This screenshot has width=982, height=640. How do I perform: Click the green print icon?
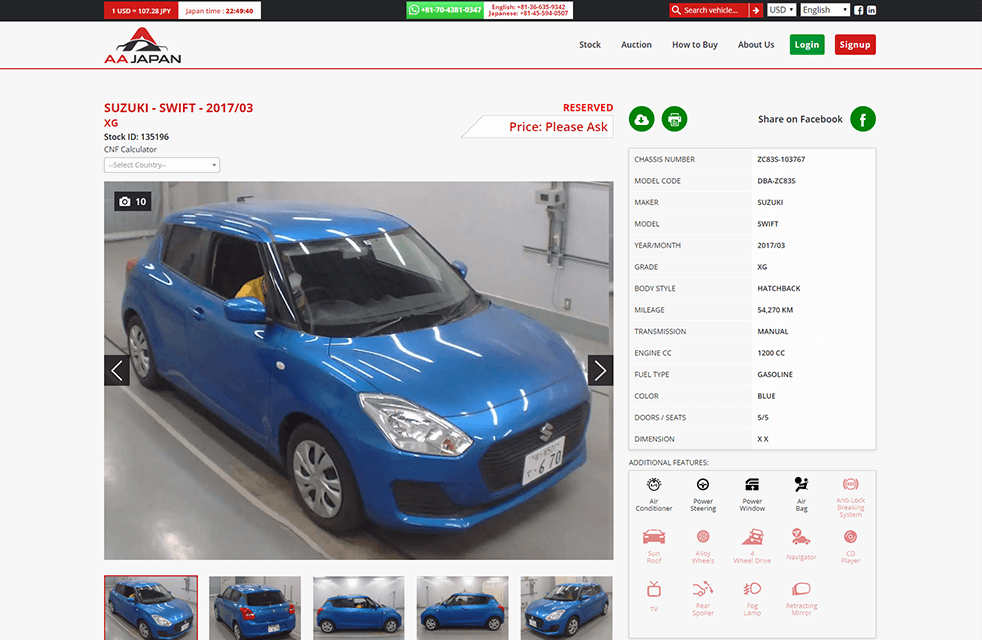(674, 120)
